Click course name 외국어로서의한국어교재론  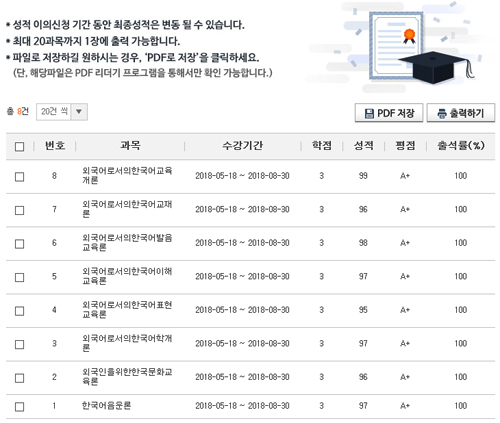(x=127, y=209)
